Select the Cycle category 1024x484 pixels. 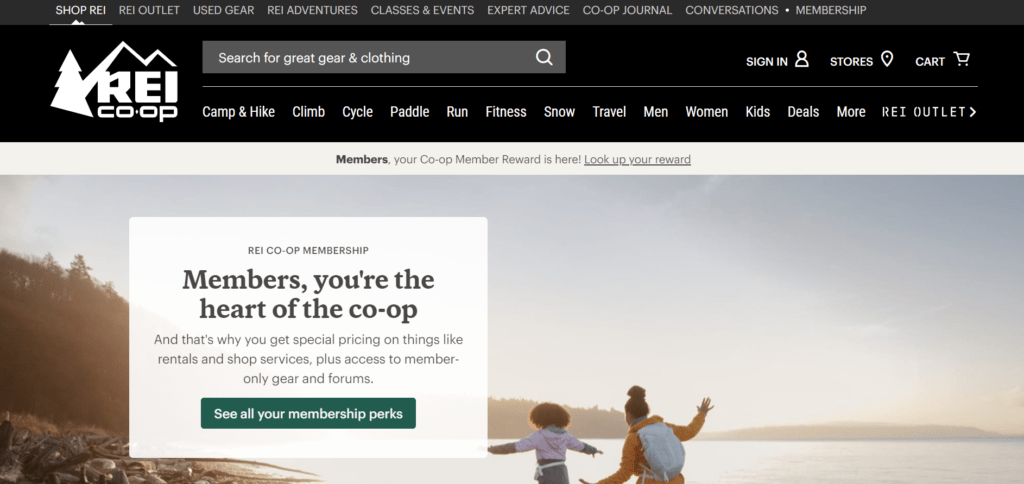(357, 112)
